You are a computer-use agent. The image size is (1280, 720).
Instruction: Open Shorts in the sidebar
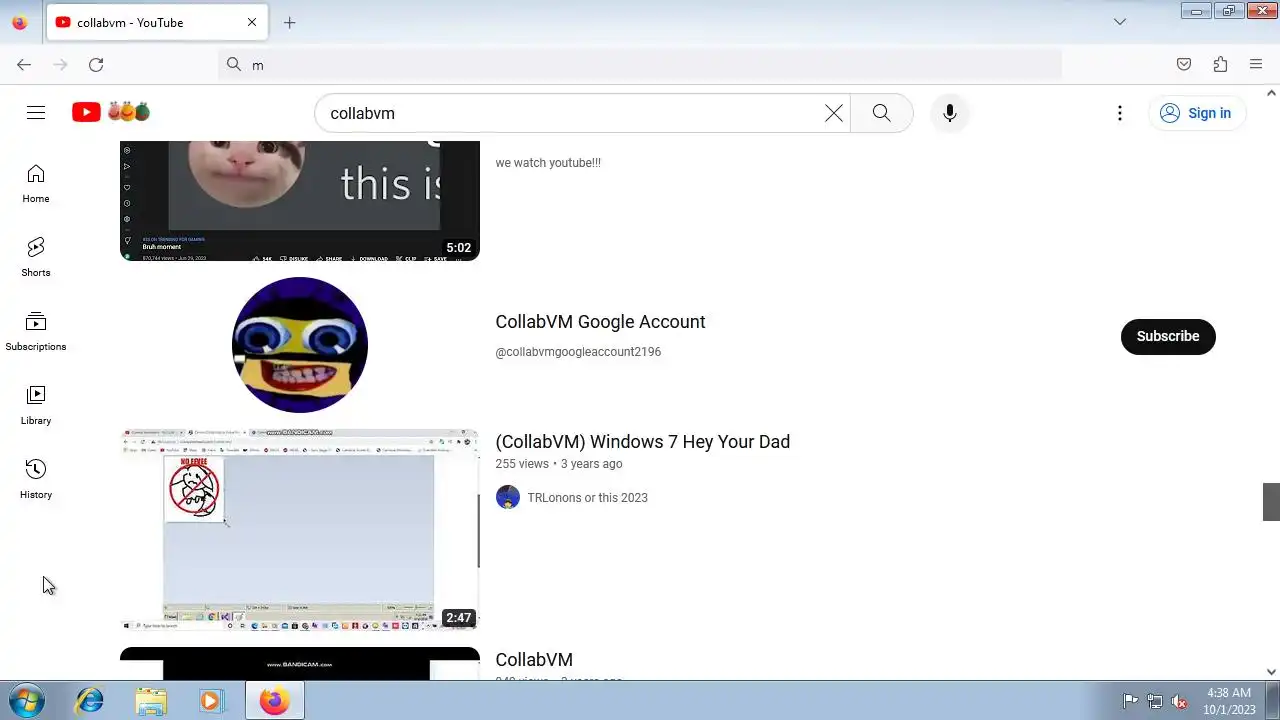coord(36,258)
